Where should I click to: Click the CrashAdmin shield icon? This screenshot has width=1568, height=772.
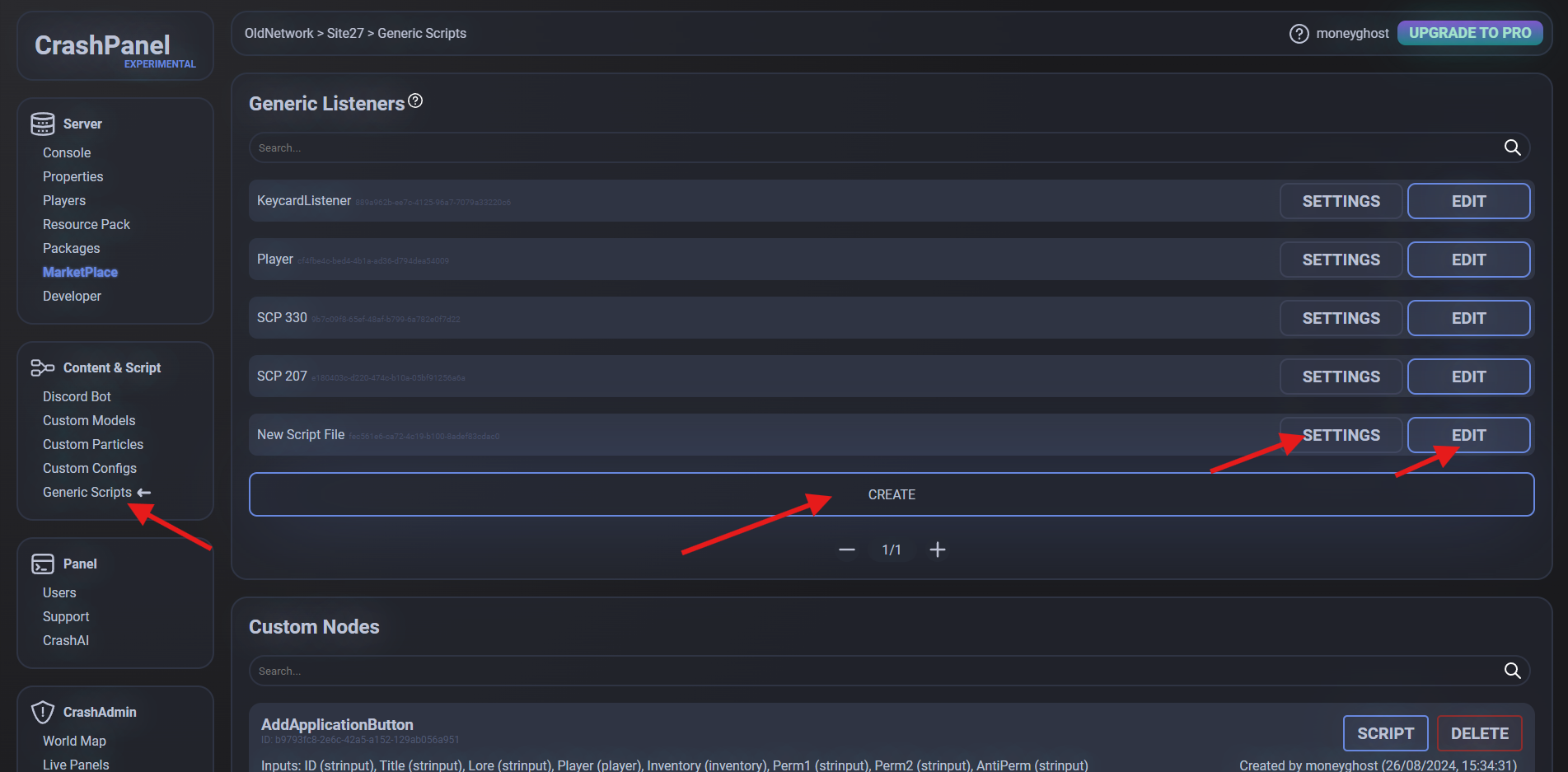pos(43,712)
